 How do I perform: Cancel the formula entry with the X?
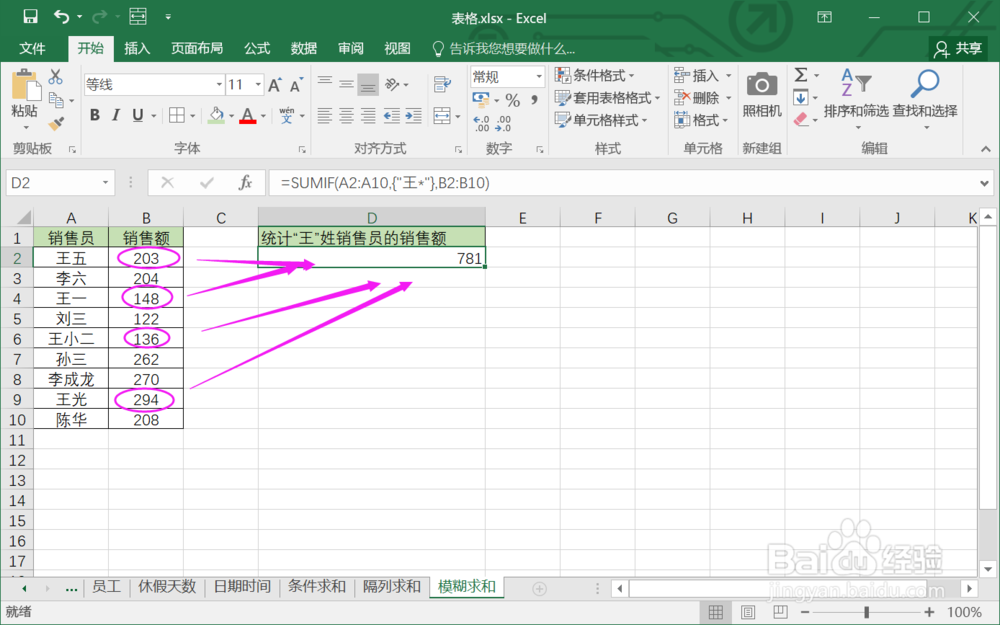(x=168, y=183)
